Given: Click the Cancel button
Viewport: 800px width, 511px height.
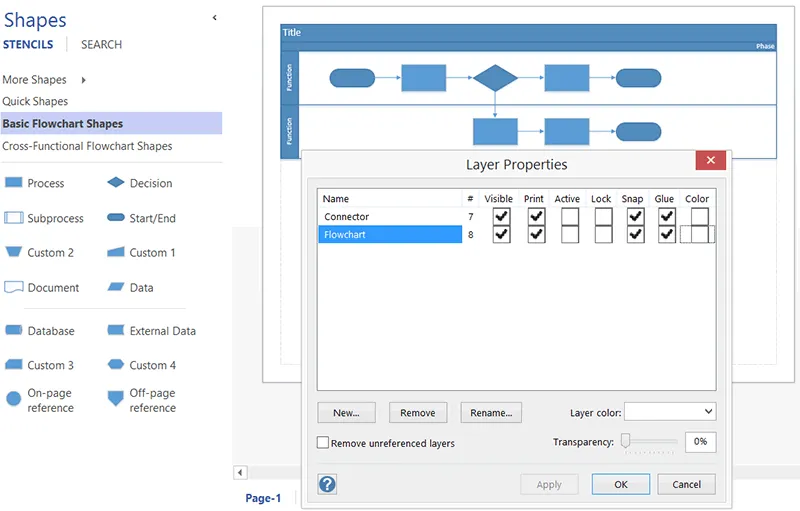Looking at the screenshot, I should [x=687, y=484].
